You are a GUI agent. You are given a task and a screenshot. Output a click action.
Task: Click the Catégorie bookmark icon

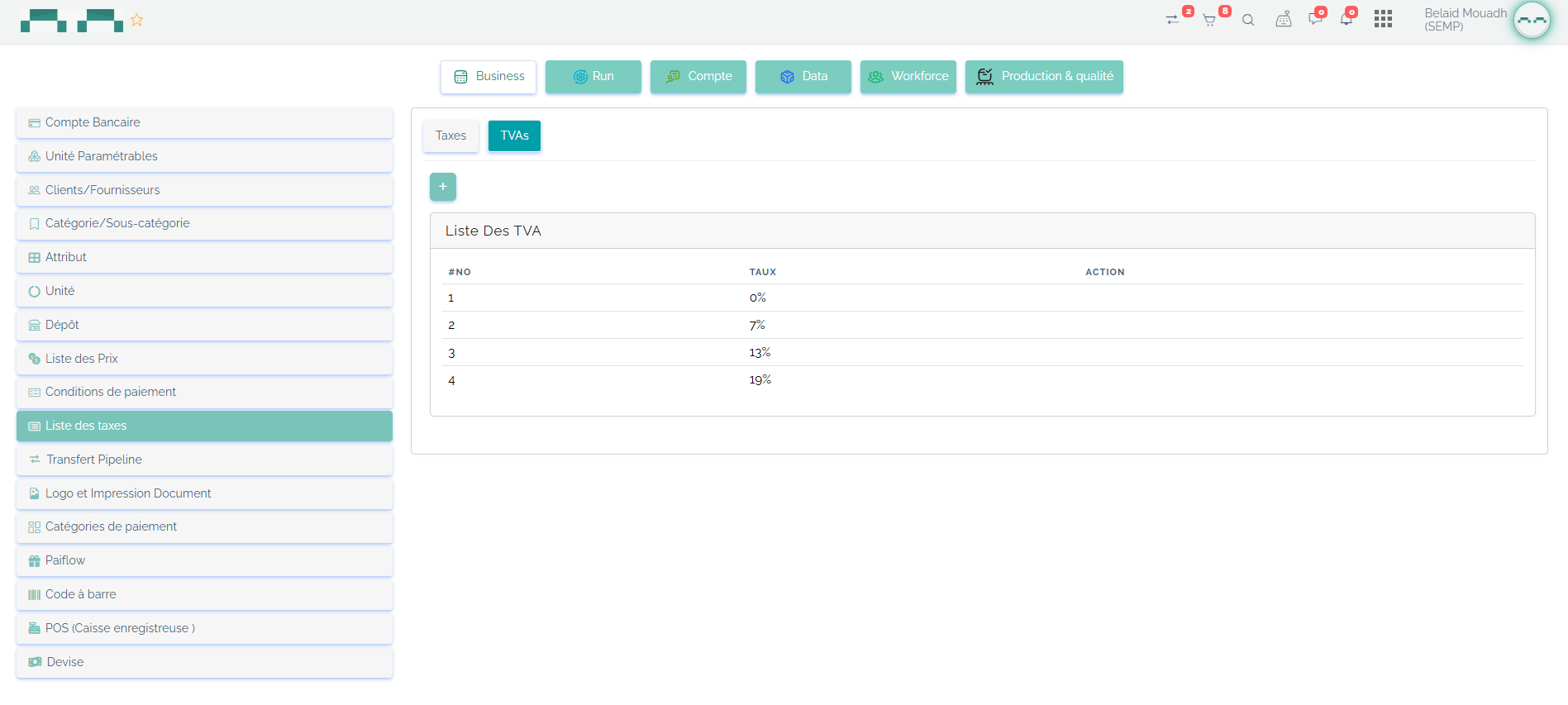tap(35, 224)
